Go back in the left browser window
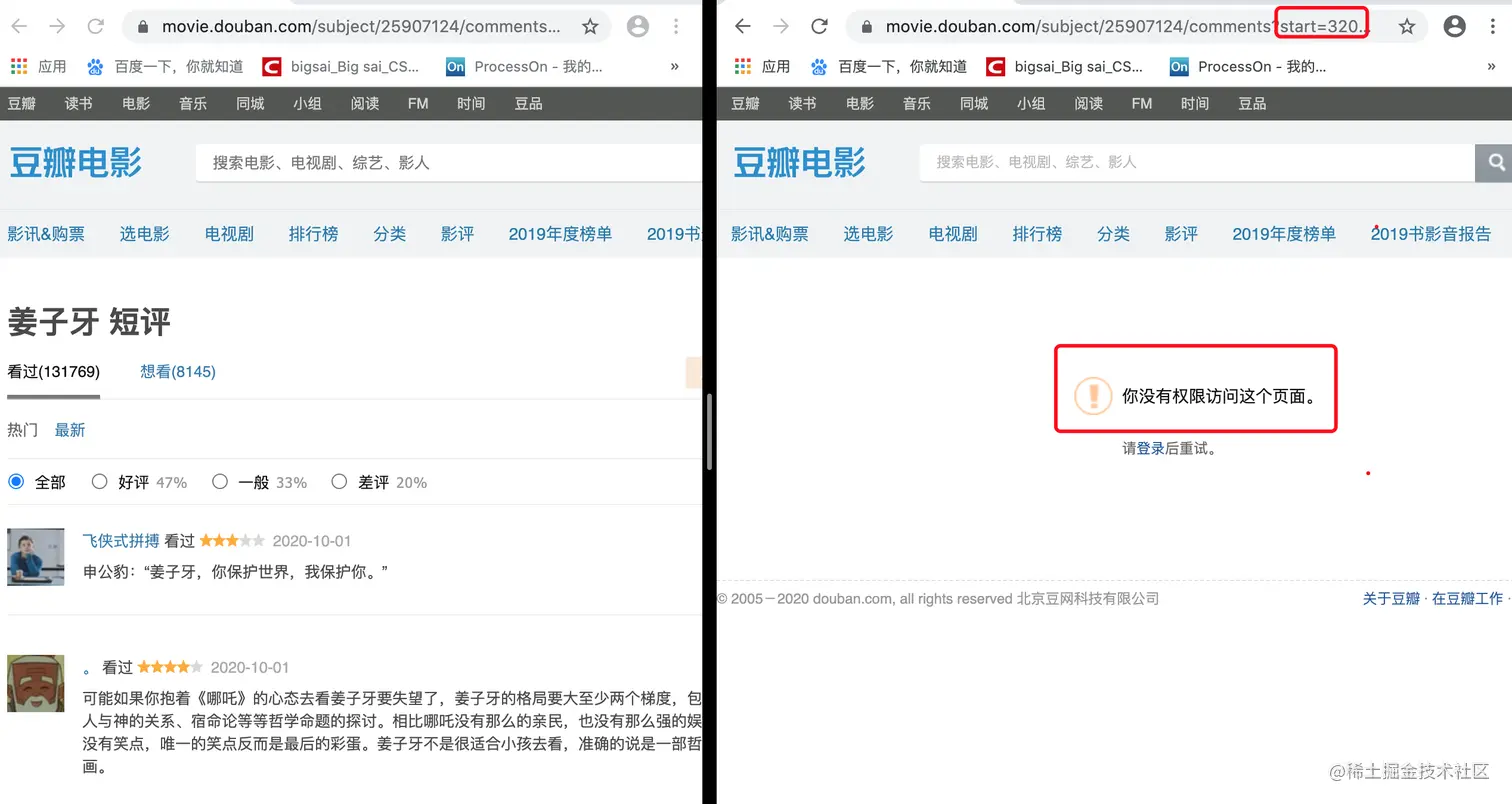Viewport: 1512px width, 804px height. click(19, 27)
